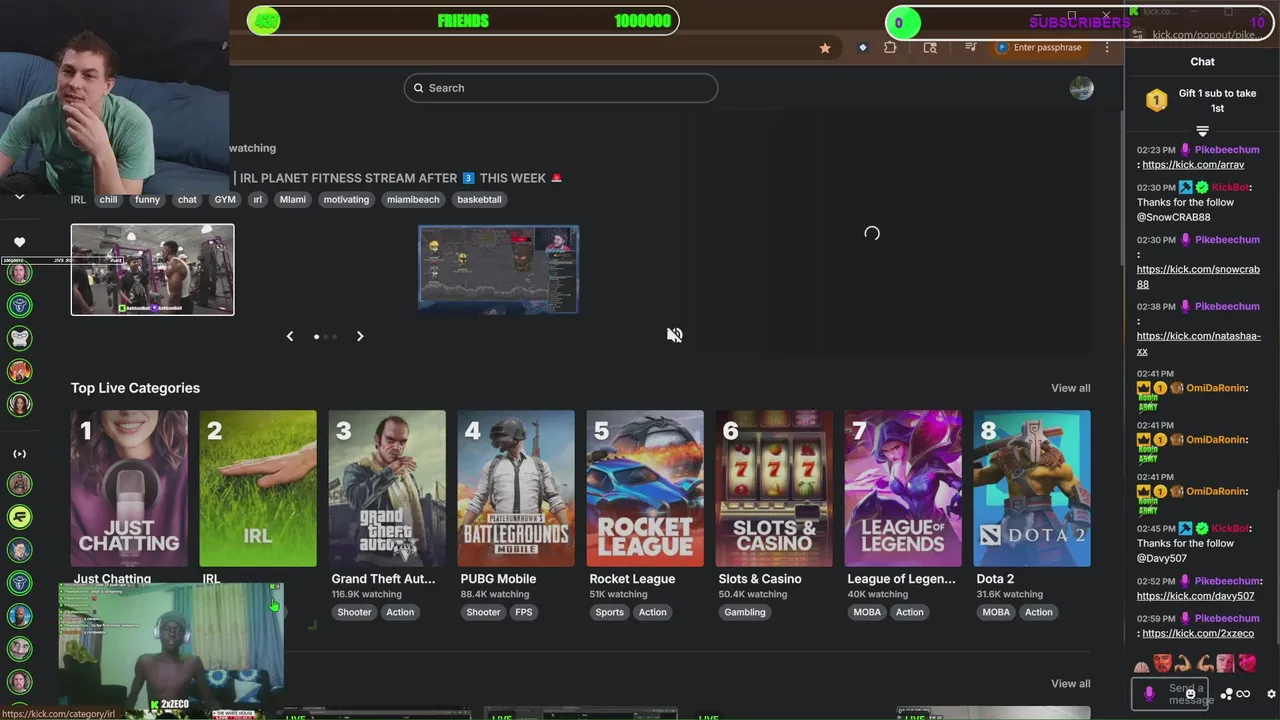Click the chat infinity icon

[1243, 694]
